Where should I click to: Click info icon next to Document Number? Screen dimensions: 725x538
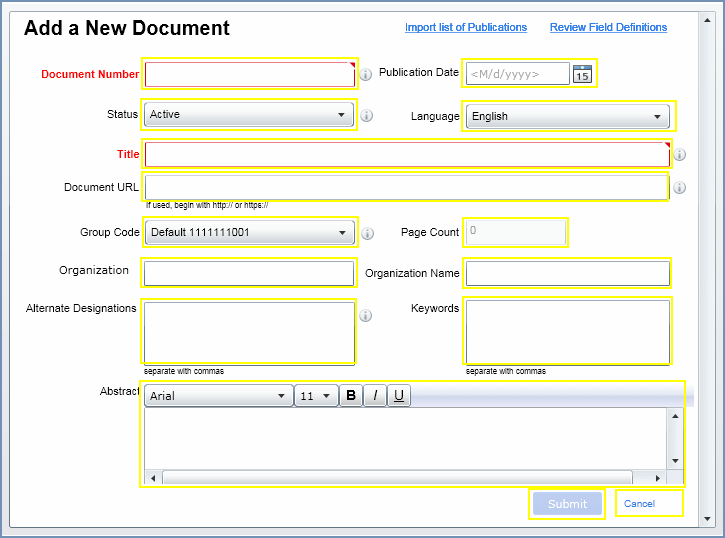[366, 74]
